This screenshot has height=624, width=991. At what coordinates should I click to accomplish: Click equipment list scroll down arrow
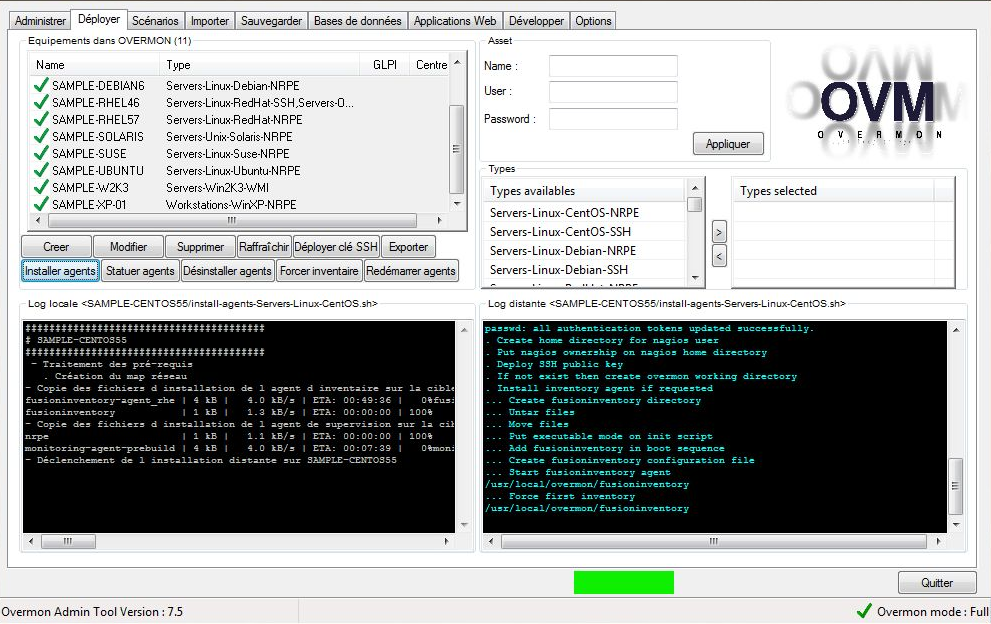pyautogui.click(x=457, y=204)
